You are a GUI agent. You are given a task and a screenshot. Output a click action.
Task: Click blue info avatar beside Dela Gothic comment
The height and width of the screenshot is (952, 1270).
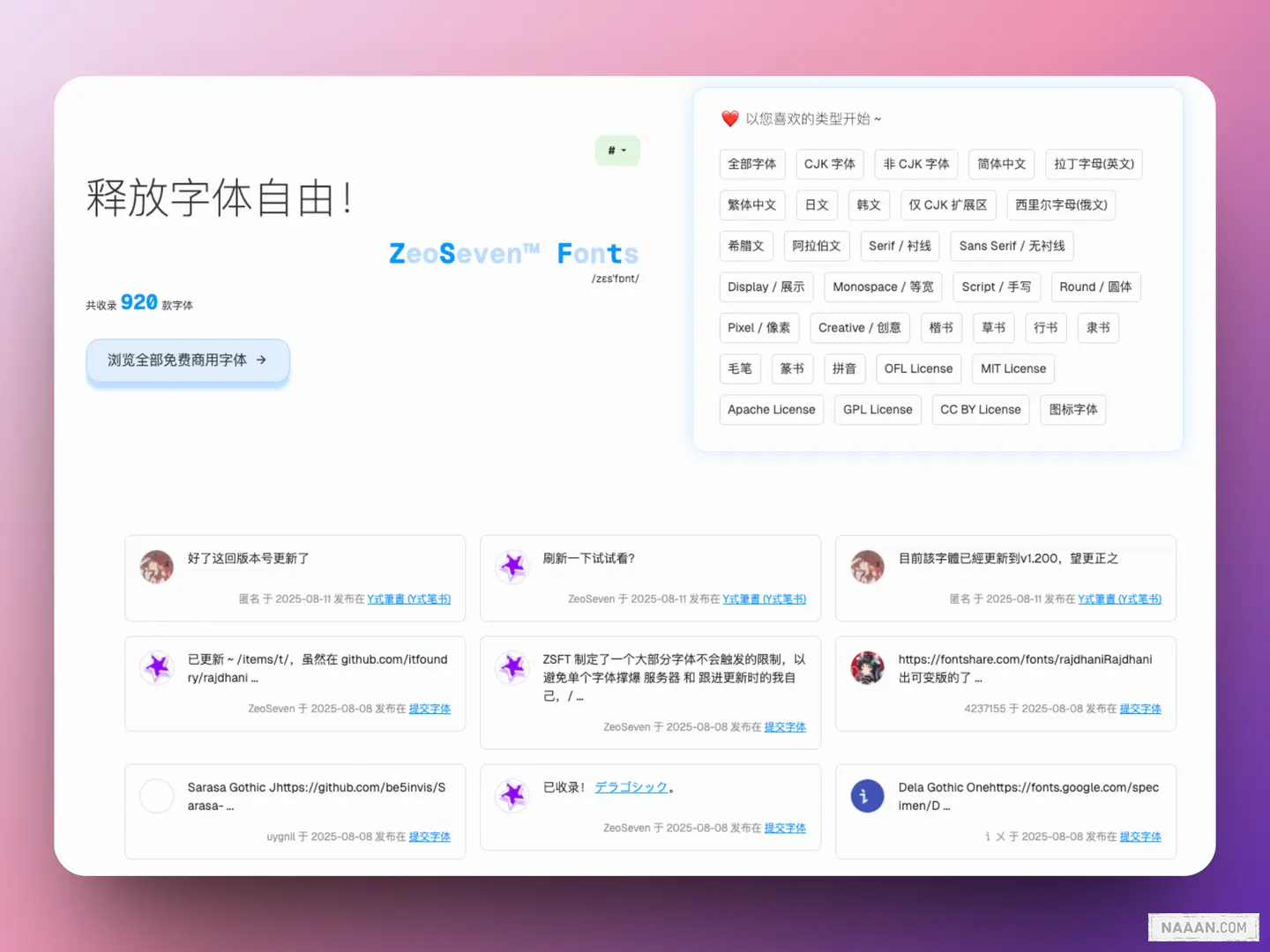point(867,796)
